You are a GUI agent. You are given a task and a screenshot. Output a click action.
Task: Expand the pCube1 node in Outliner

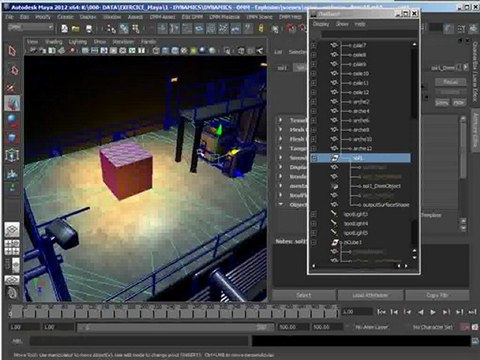click(x=314, y=242)
